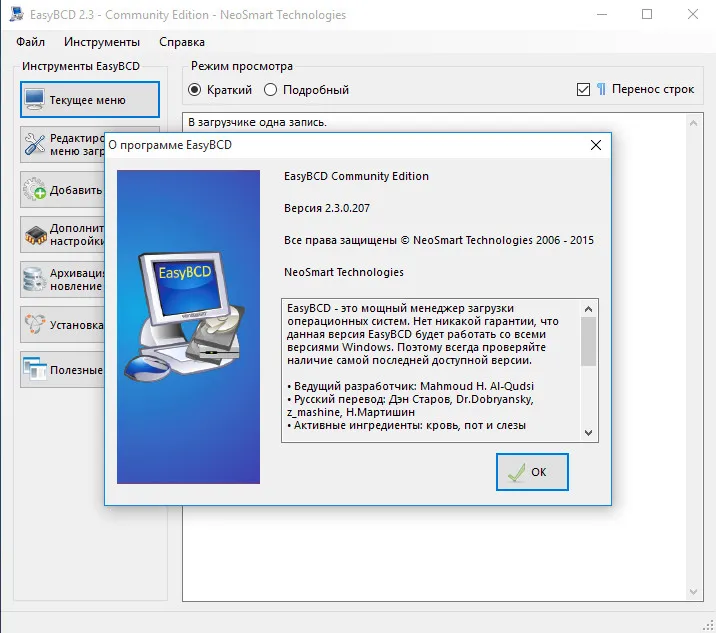Click the main output pane scroll-down arrow
Screen dimensions: 716x633
(693, 592)
